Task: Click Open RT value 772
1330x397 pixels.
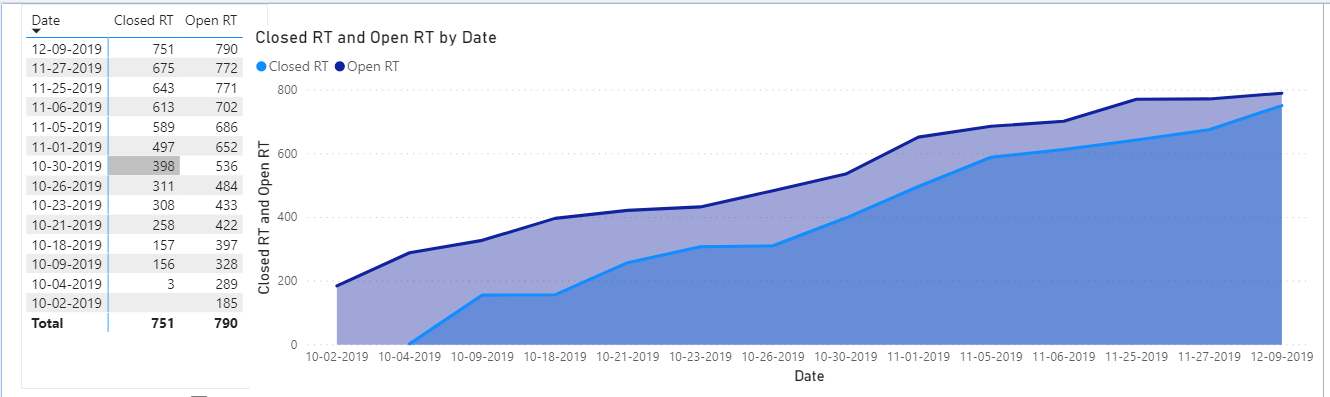Action: pos(227,68)
